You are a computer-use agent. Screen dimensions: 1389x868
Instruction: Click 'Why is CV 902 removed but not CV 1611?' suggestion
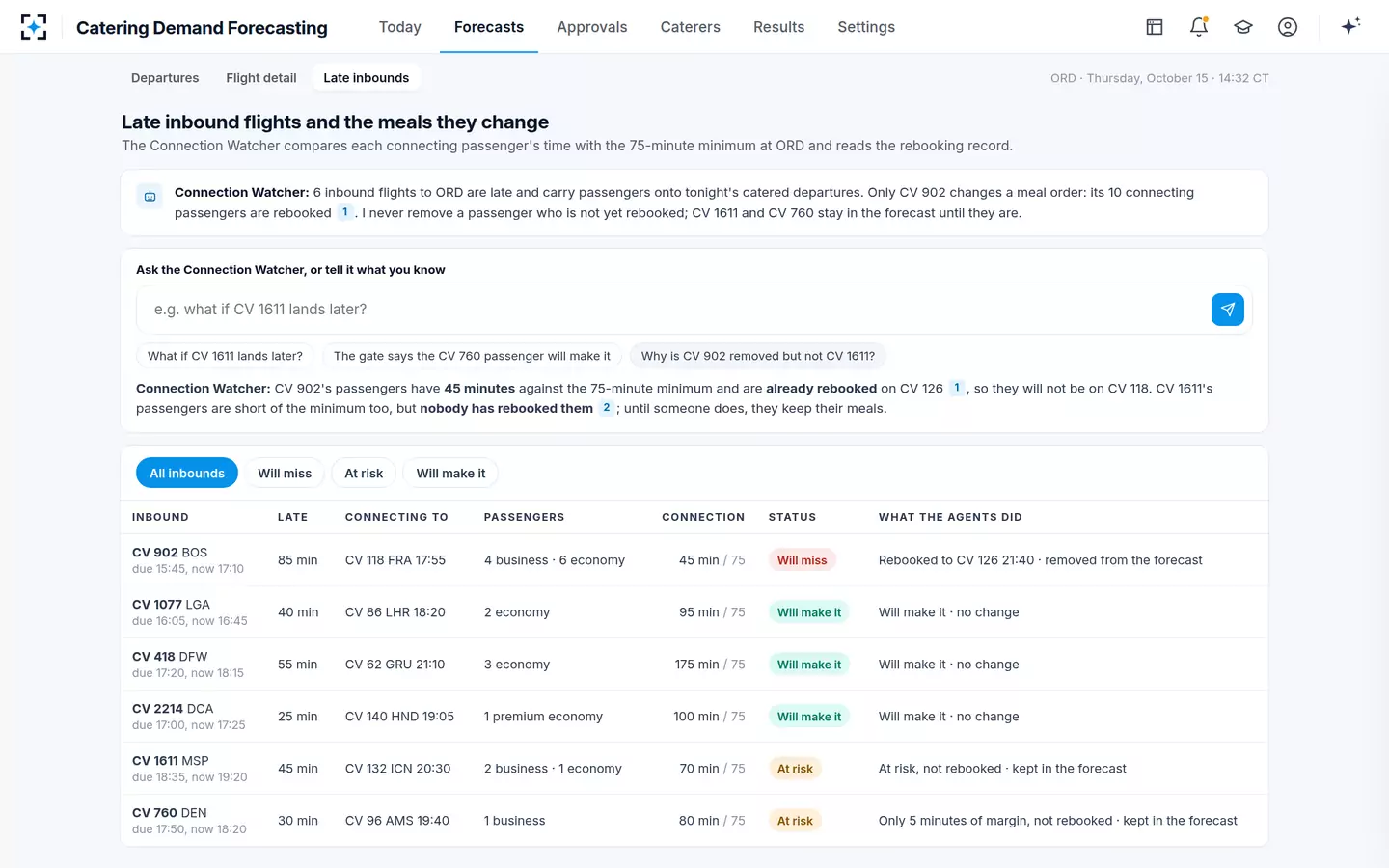click(758, 356)
